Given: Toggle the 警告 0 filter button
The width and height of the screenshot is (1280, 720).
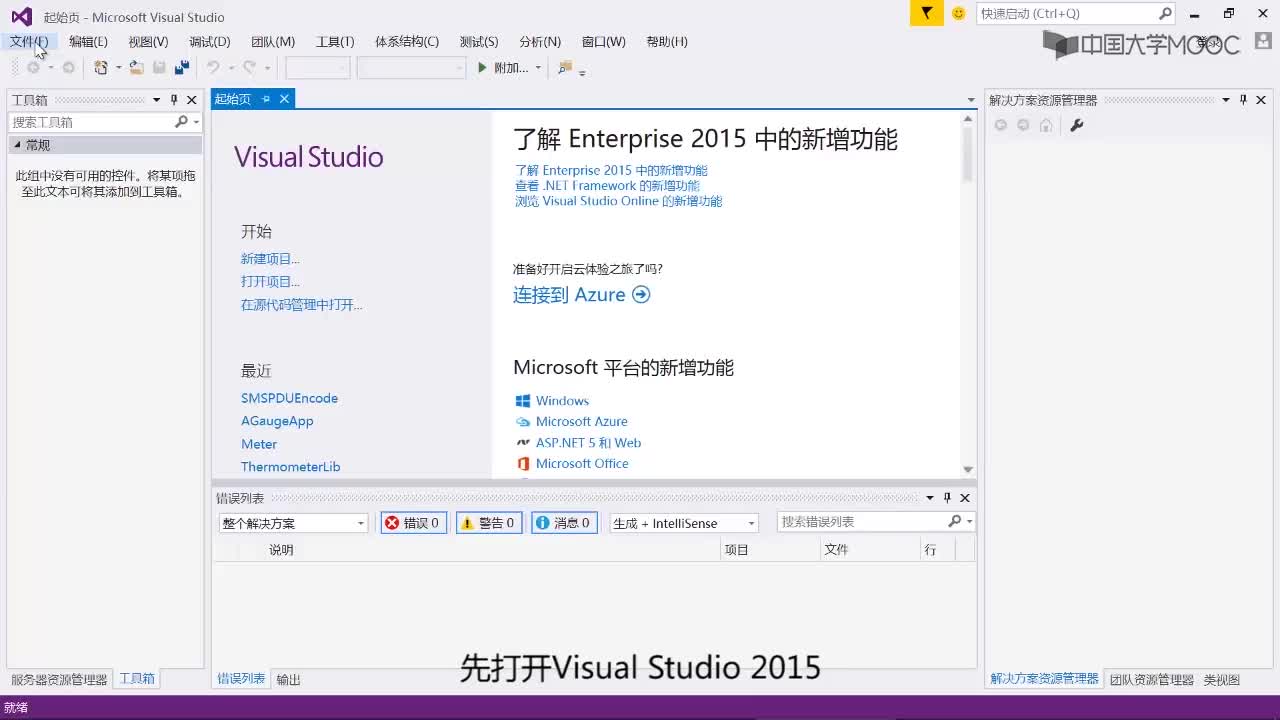Looking at the screenshot, I should (x=489, y=523).
